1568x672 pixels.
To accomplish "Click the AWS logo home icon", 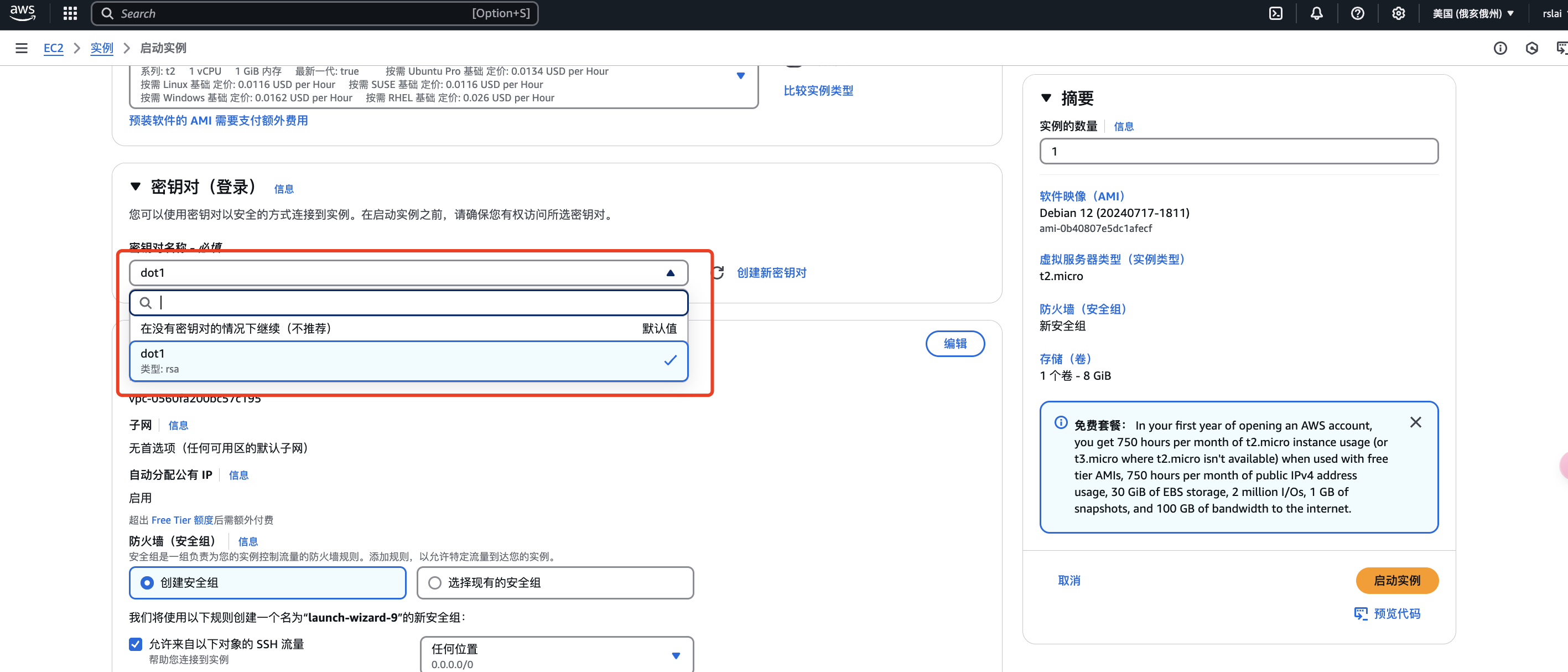I will 23,13.
